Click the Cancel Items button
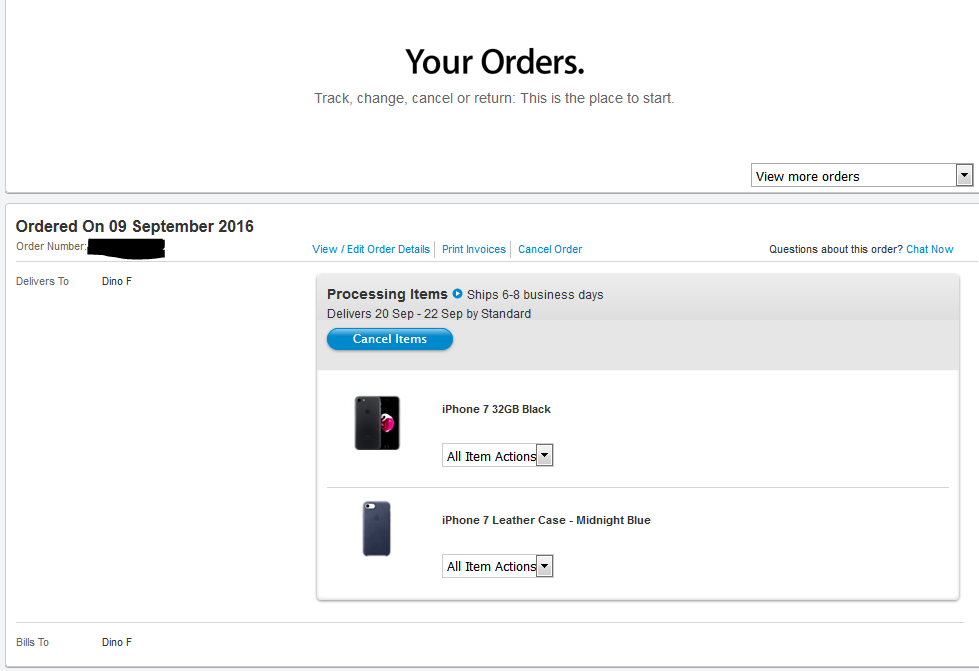The height and width of the screenshot is (671, 979). pos(390,339)
